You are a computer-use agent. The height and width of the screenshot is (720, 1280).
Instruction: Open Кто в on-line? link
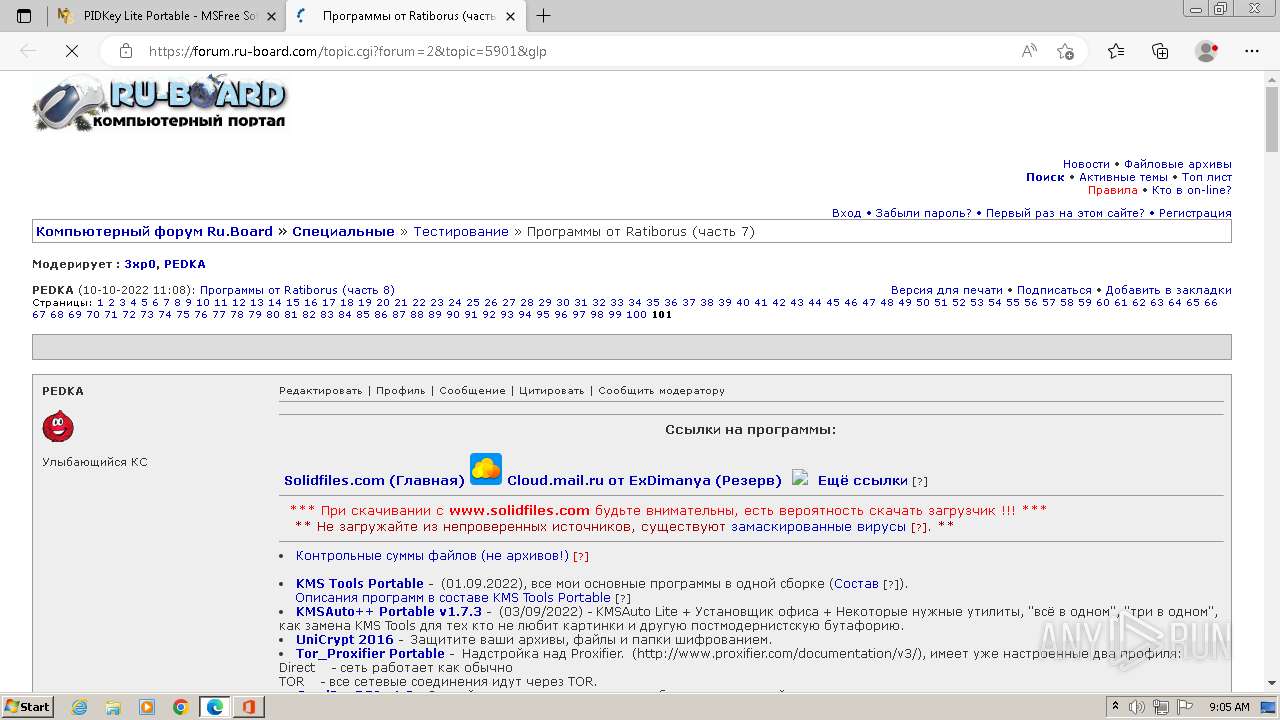[1191, 190]
